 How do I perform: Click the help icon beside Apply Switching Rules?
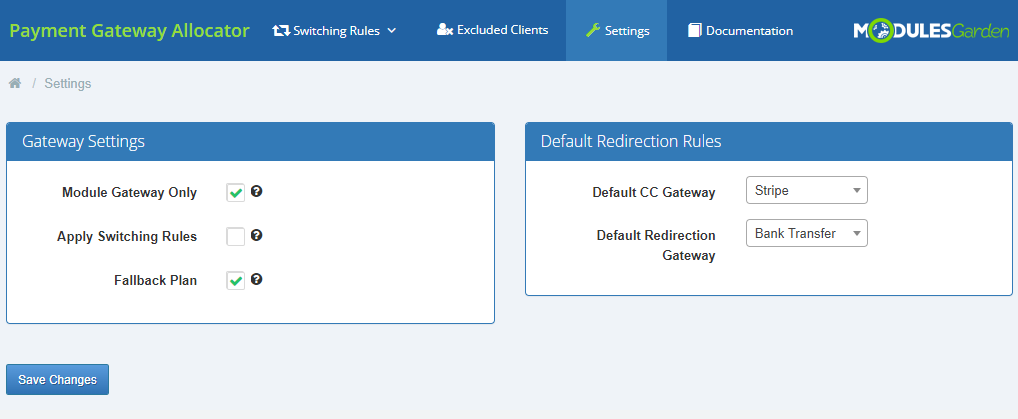click(x=256, y=235)
